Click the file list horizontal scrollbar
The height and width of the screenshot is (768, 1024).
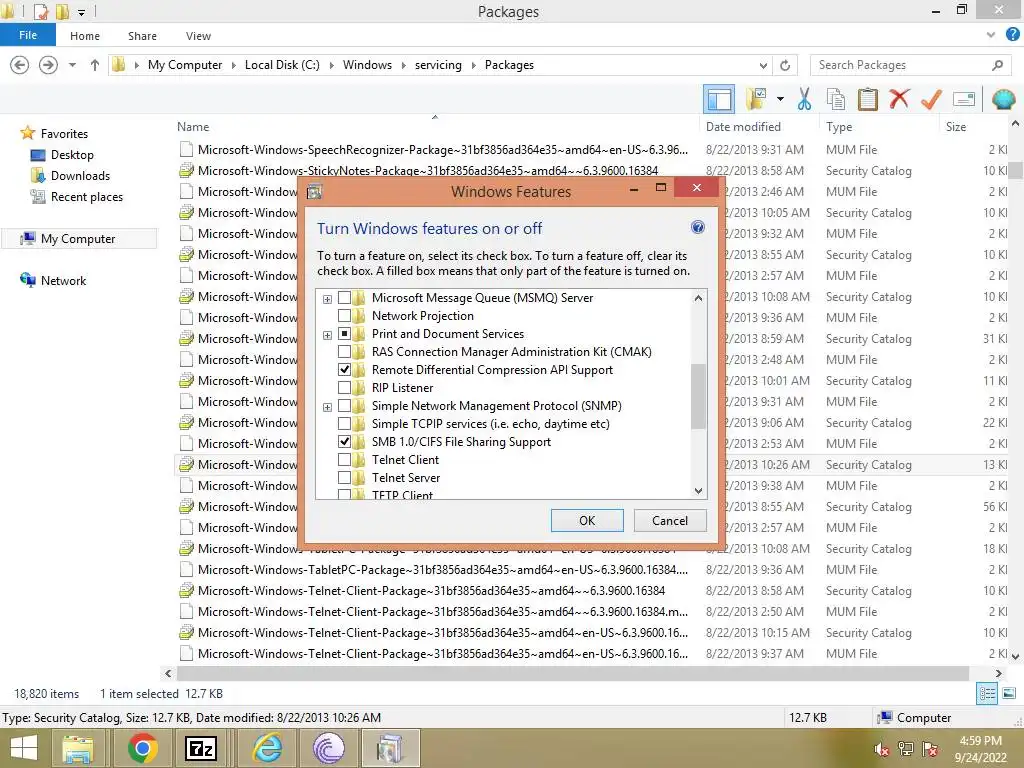click(x=572, y=673)
